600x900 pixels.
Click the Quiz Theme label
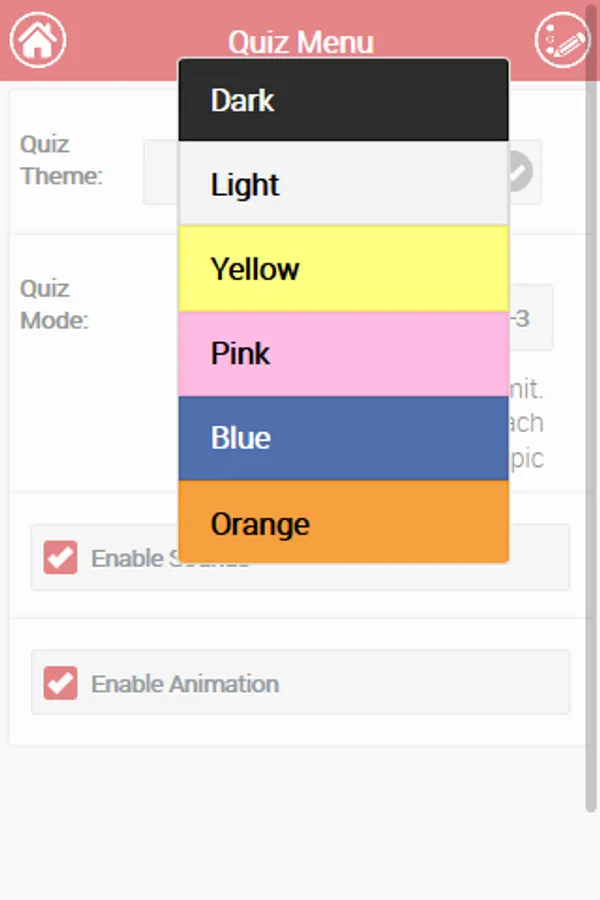(61, 160)
